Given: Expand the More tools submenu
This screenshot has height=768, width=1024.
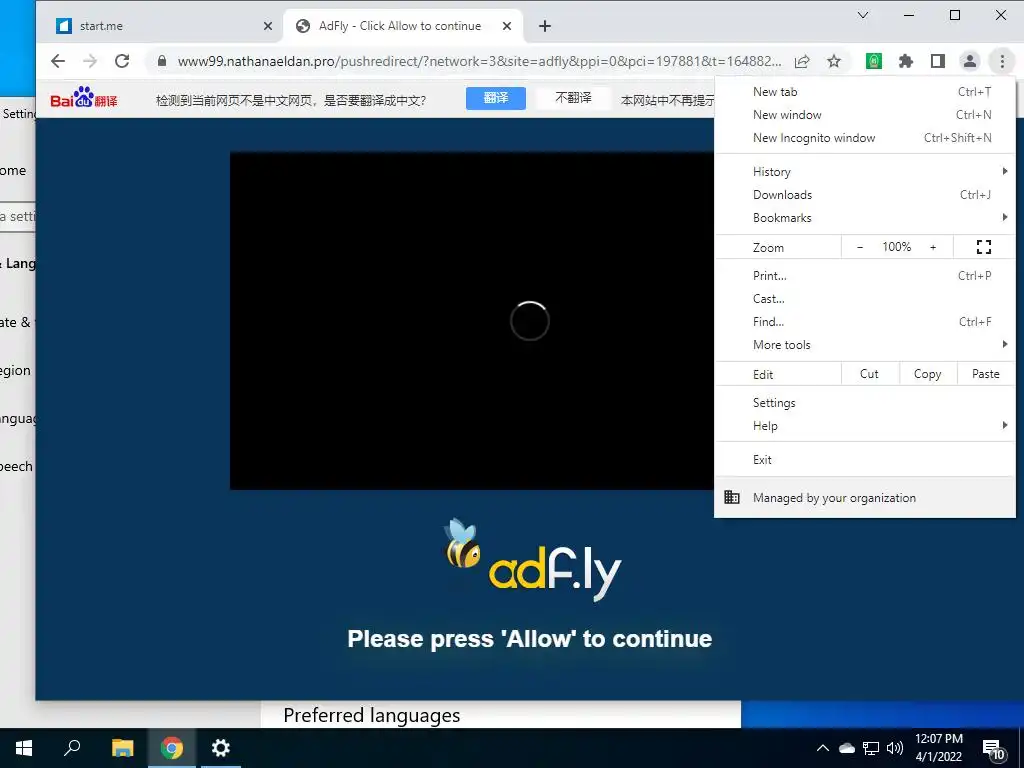Looking at the screenshot, I should [x=865, y=345].
